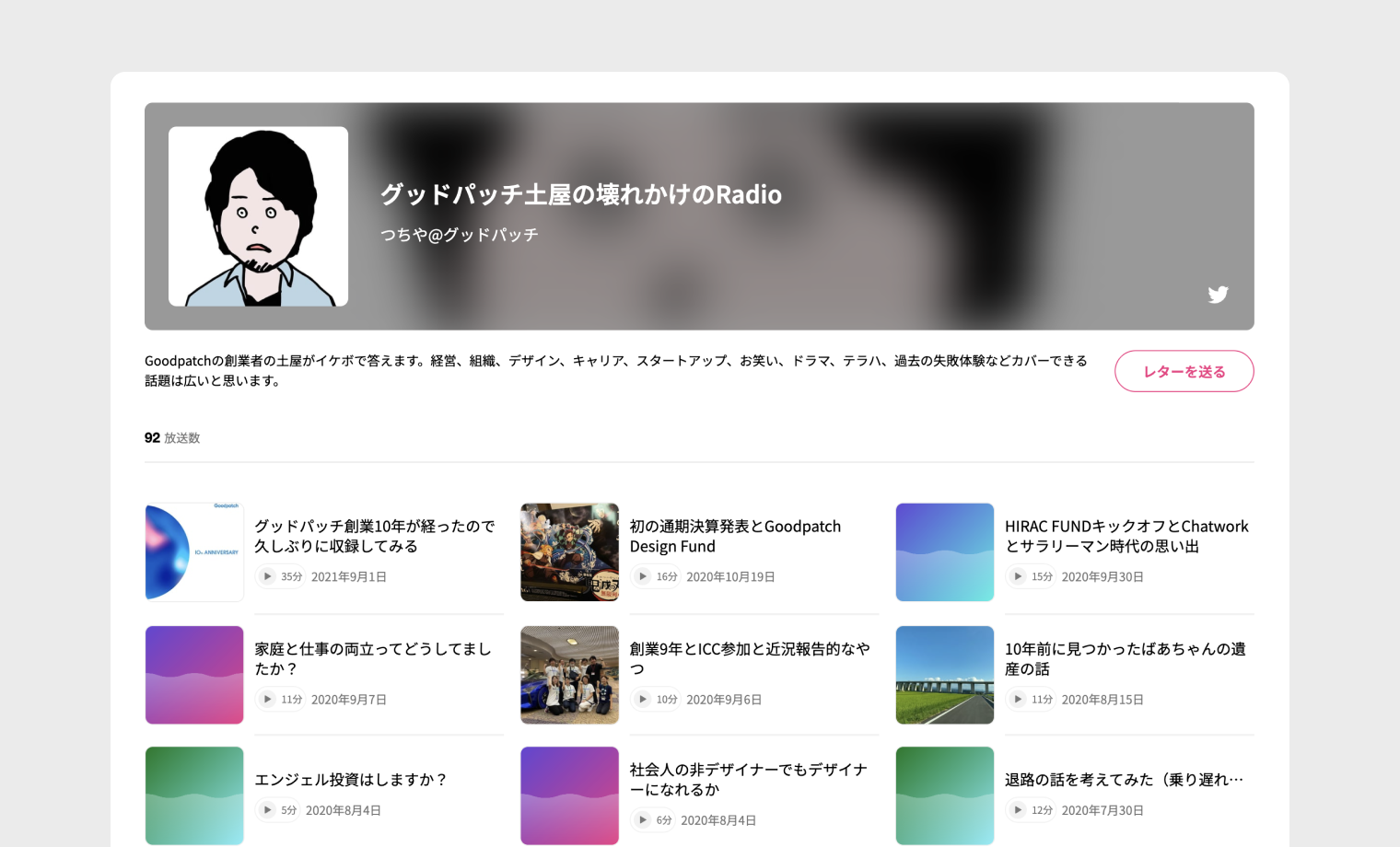Screen dimensions: 1400x847
Task: Click the author name つちや@グッドパッチ
Action: [x=460, y=235]
